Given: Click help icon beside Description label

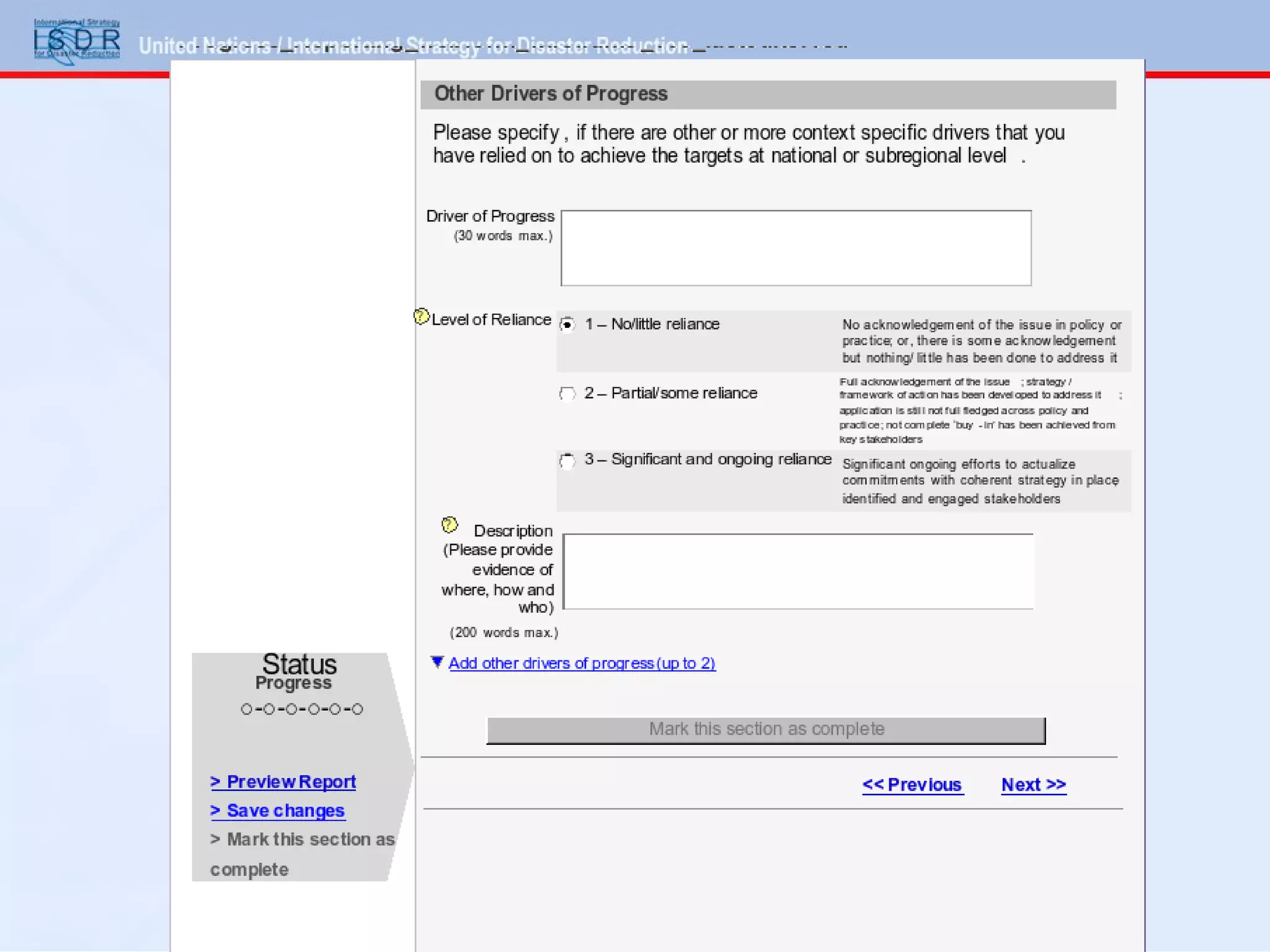Looking at the screenshot, I should coord(450,525).
